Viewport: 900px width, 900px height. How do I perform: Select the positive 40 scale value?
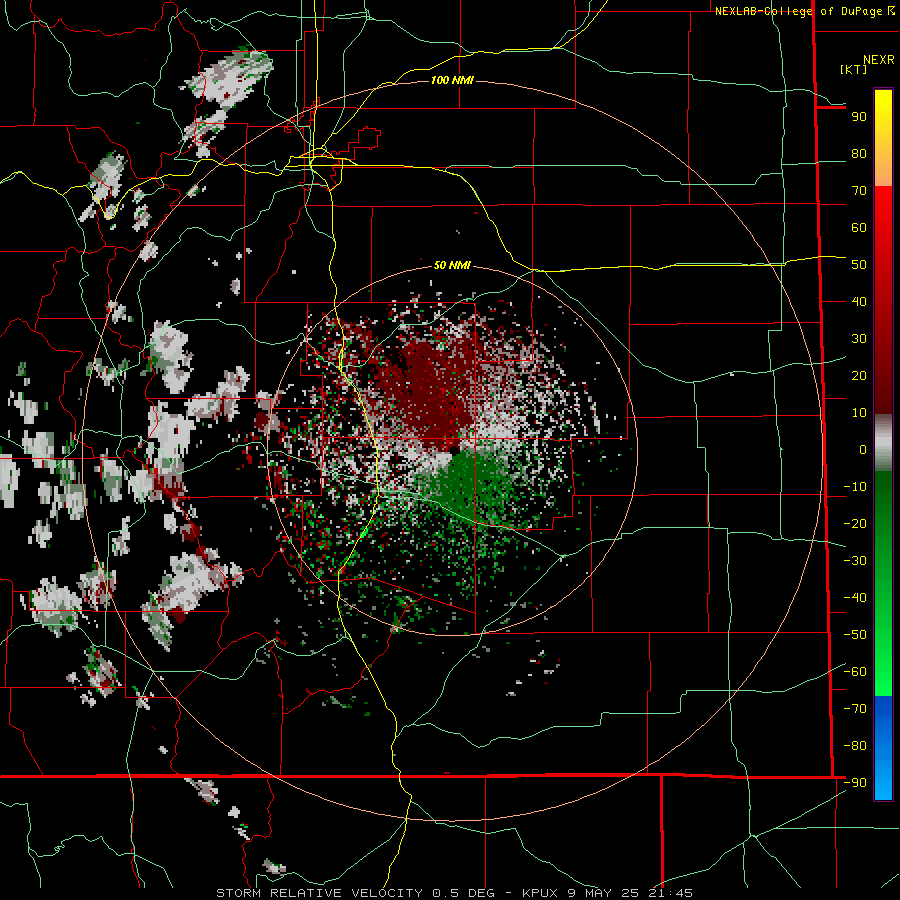pos(859,301)
